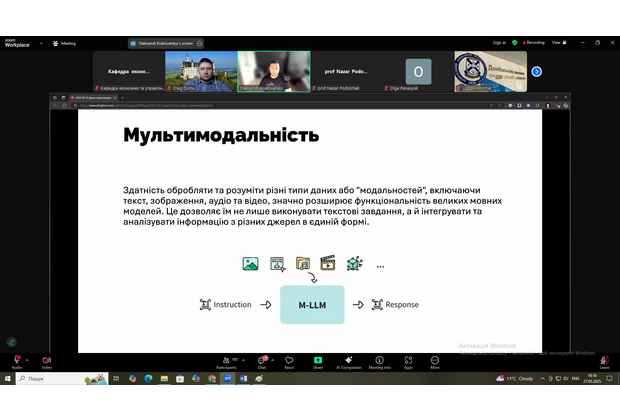Leave the meeting
620x420 pixels.
coord(604,361)
